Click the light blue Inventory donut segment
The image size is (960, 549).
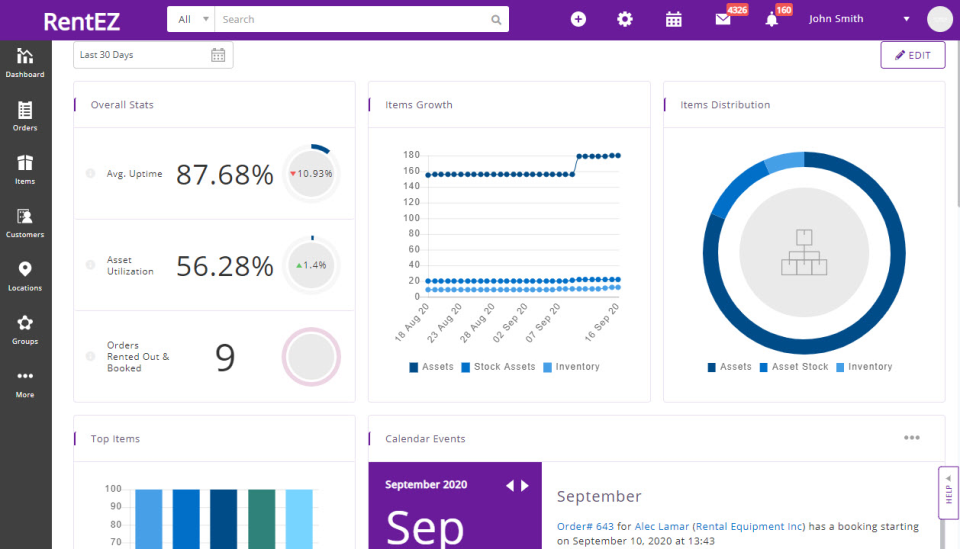(x=786, y=162)
